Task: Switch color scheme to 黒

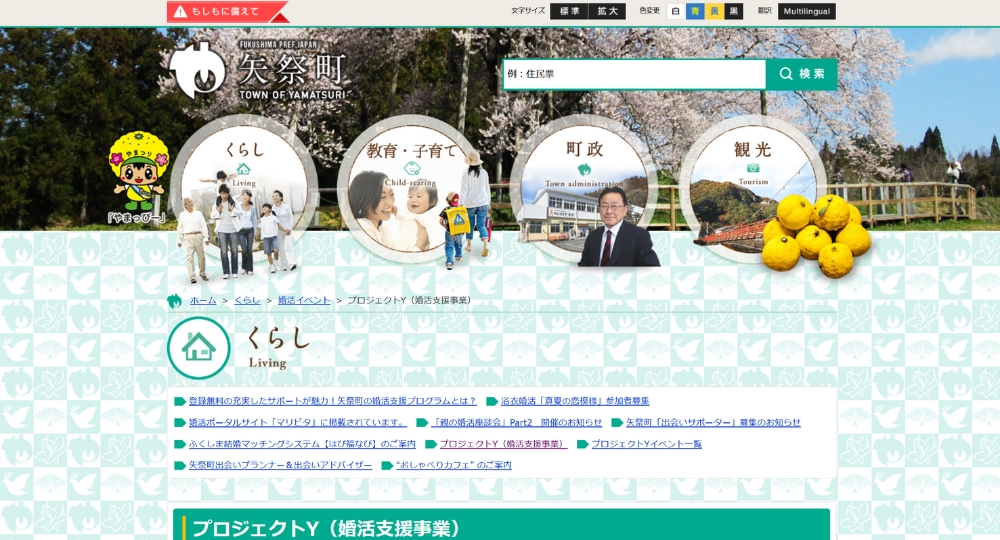Action: pyautogui.click(x=734, y=11)
